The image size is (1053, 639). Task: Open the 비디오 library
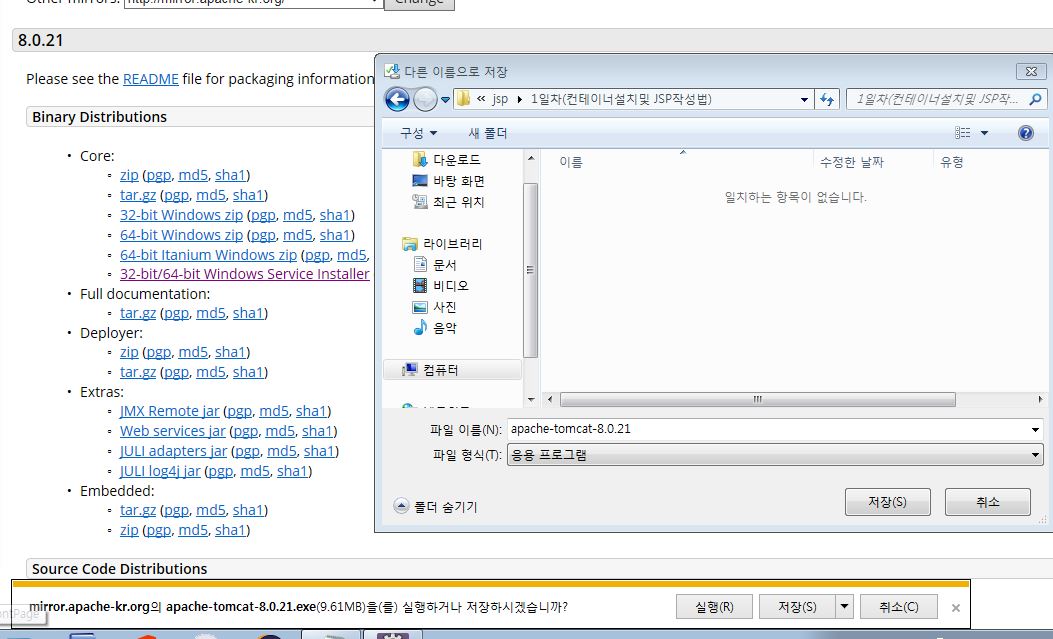440,285
